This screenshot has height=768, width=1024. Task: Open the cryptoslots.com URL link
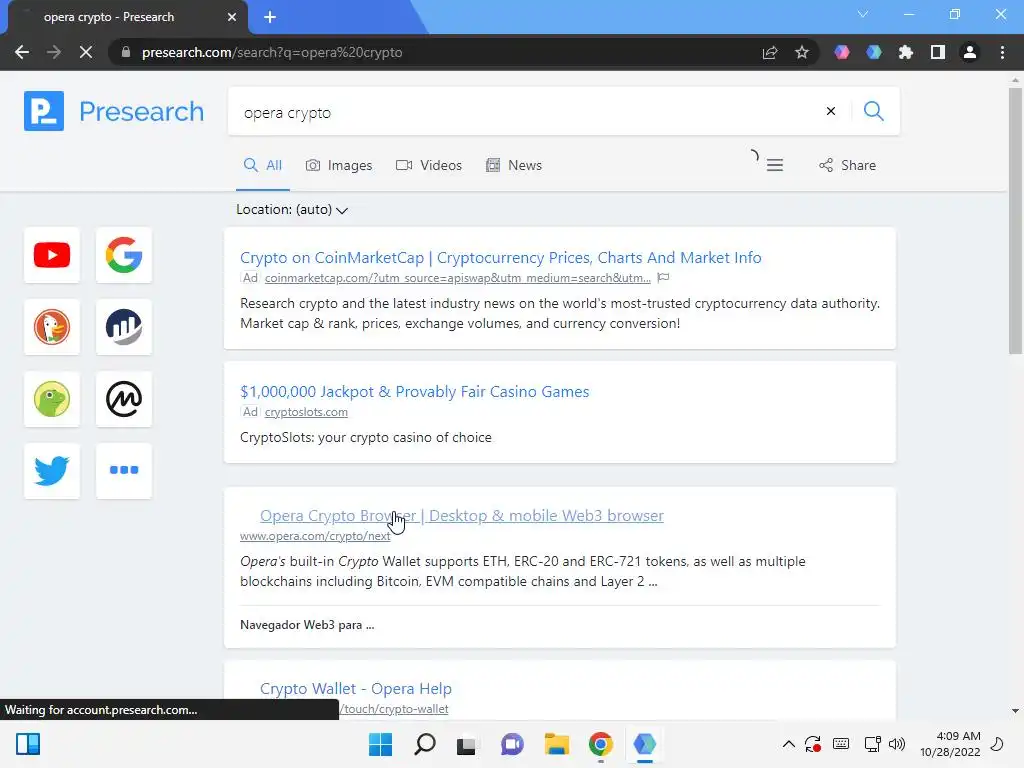pyautogui.click(x=306, y=412)
